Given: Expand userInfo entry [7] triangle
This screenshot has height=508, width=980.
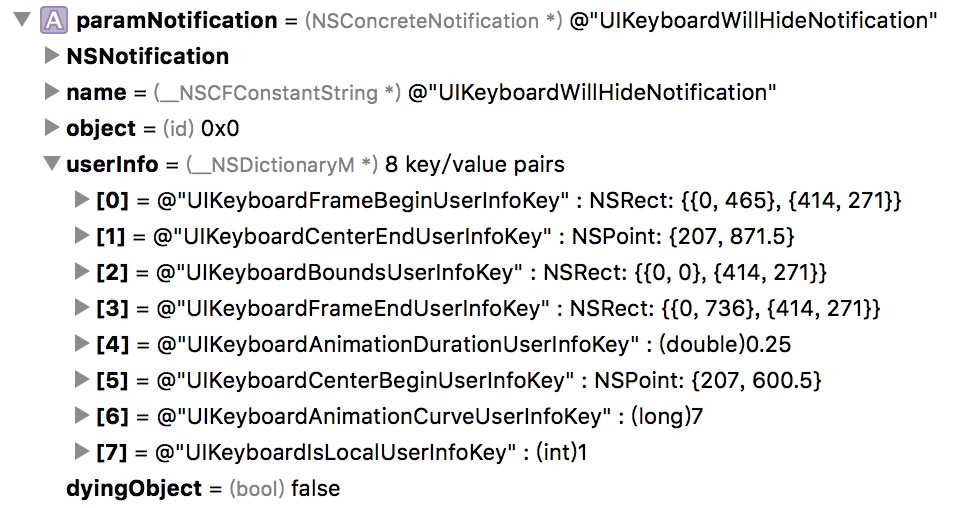Looking at the screenshot, I should click(x=81, y=451).
